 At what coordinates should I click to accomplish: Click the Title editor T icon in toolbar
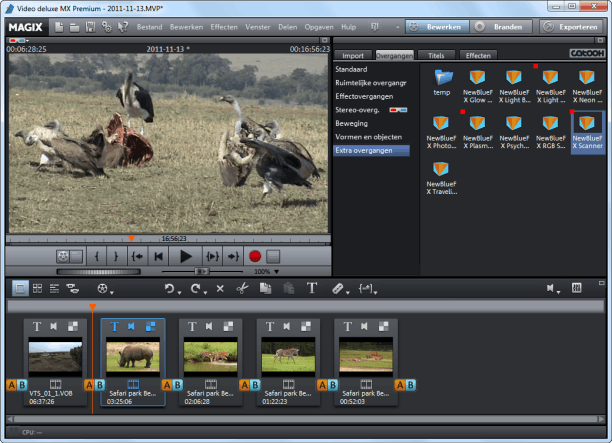(311, 288)
